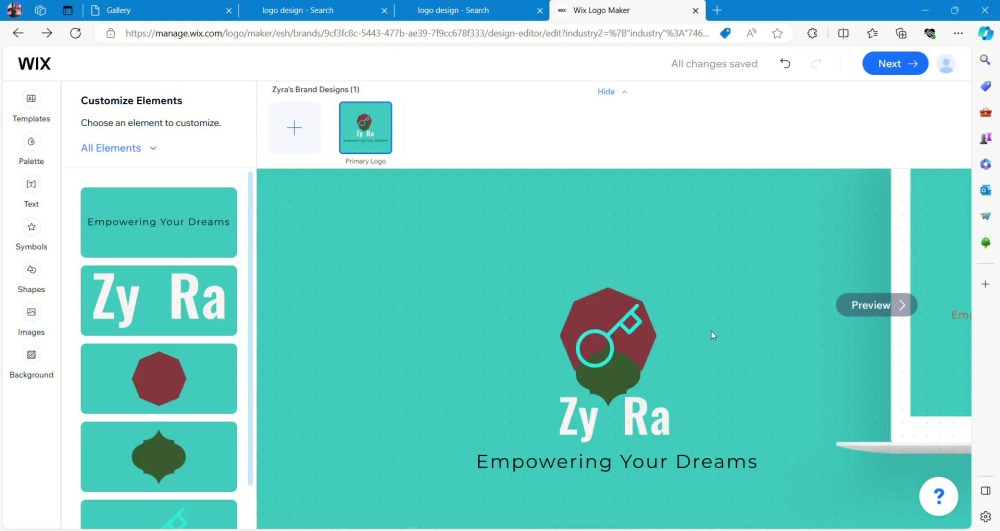Click the browser Forward arrow
The width and height of the screenshot is (1000, 531).
47,33
